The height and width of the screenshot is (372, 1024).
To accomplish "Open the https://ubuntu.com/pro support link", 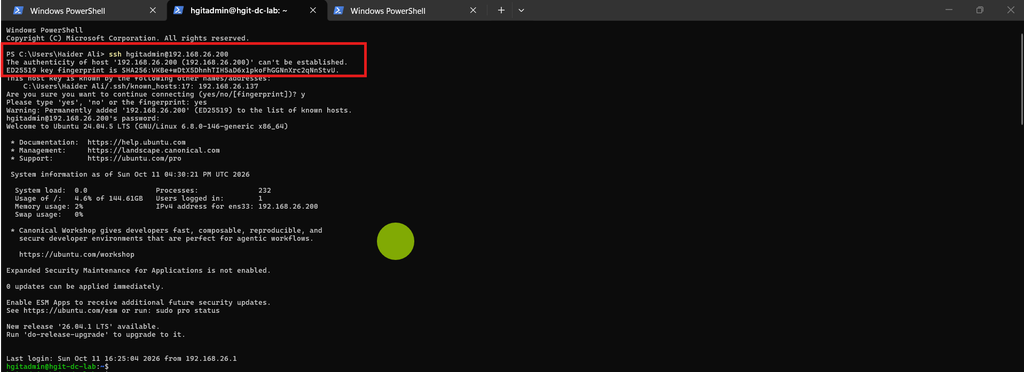I will pos(135,158).
